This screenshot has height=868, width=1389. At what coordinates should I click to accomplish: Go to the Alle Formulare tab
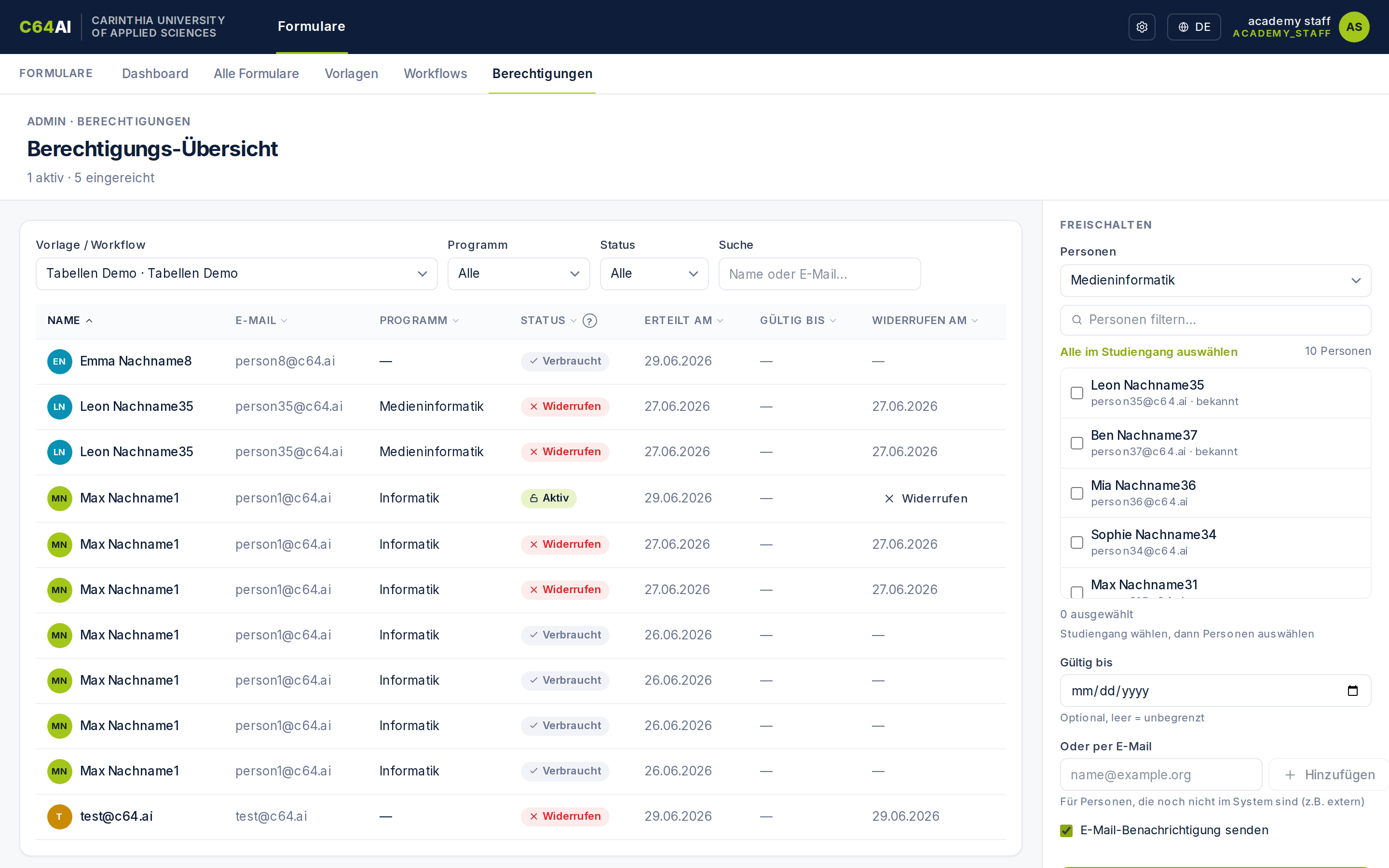click(x=256, y=73)
